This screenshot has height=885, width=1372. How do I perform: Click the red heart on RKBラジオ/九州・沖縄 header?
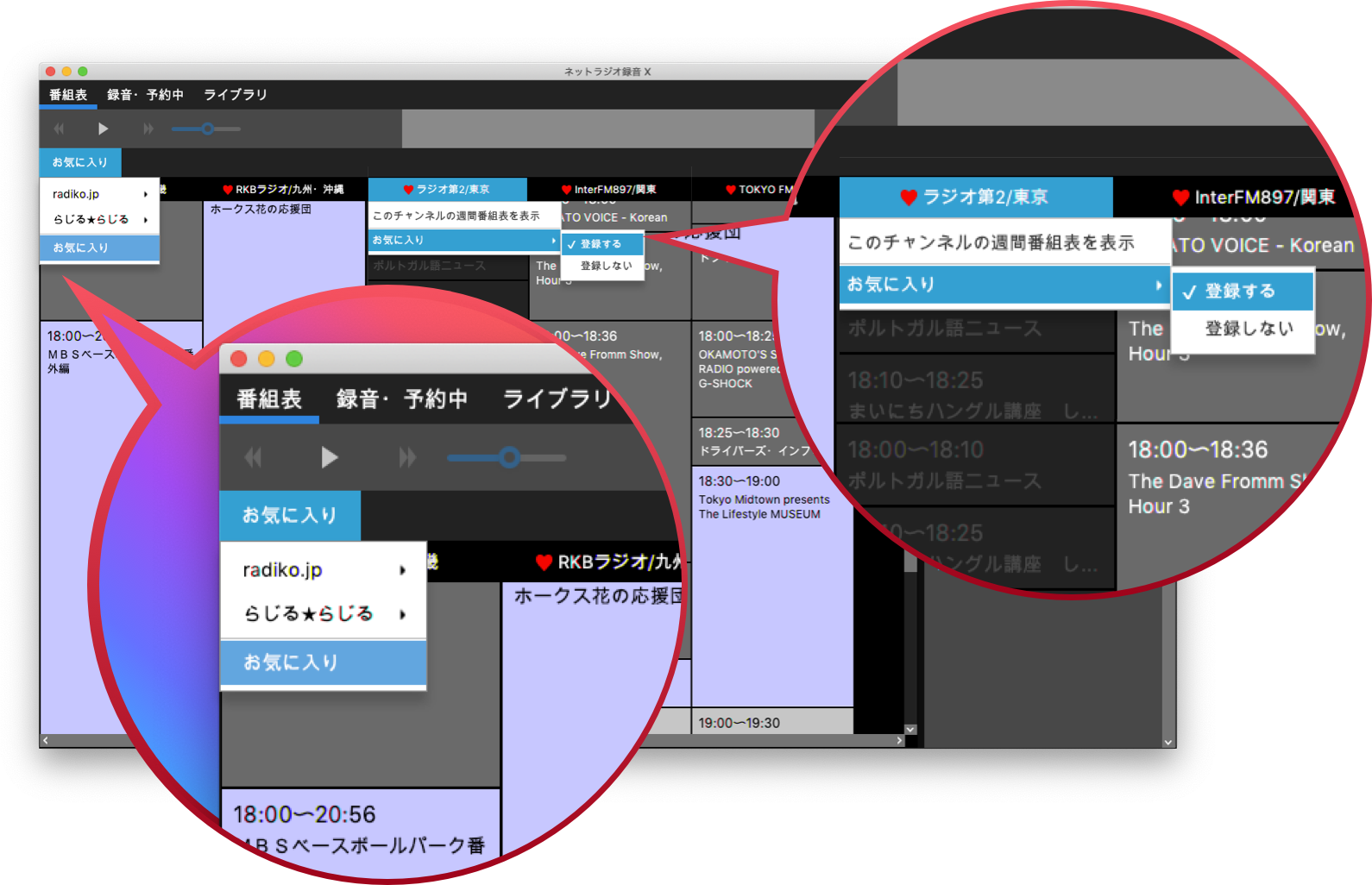click(x=228, y=190)
